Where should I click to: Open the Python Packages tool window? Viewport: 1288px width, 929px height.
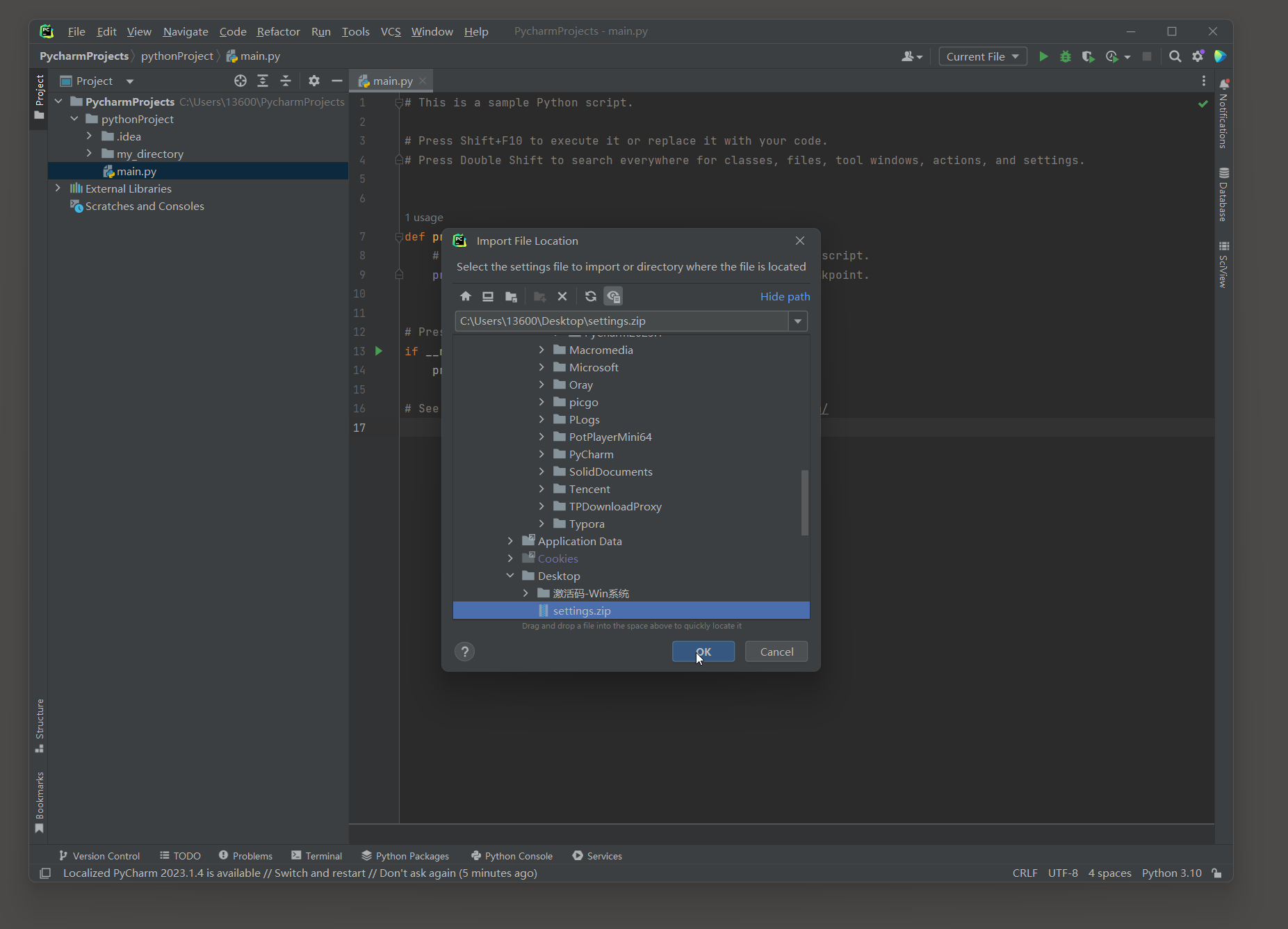pos(405,855)
